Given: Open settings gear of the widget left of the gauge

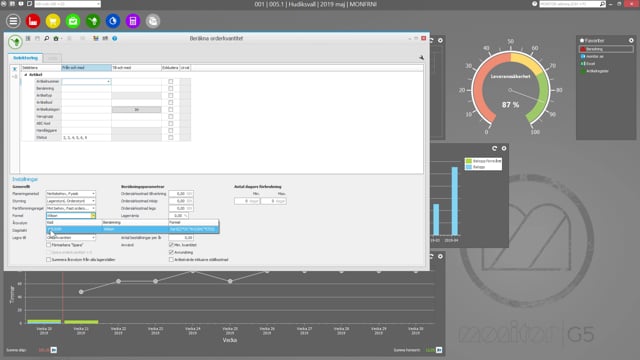Looking at the screenshot, I should coord(440,40).
